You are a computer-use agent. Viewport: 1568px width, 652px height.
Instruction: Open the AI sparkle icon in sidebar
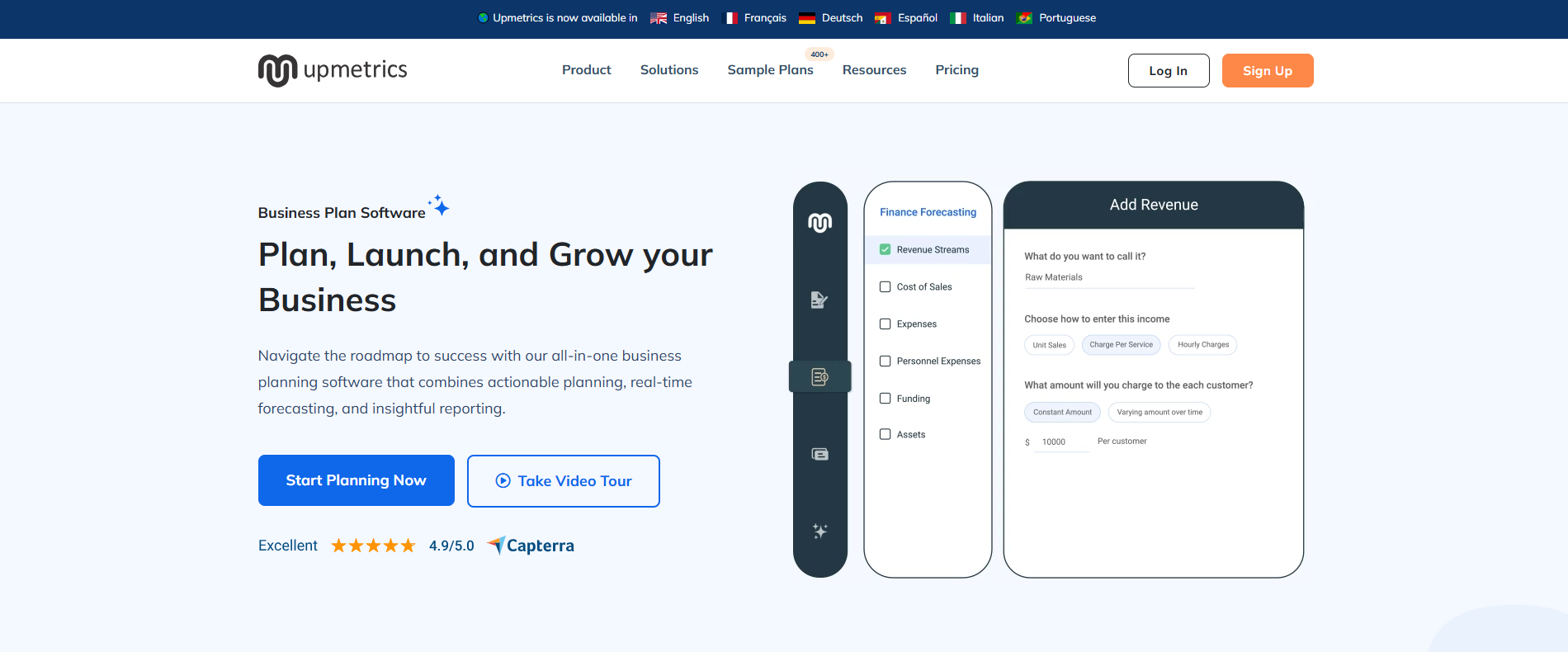(819, 531)
